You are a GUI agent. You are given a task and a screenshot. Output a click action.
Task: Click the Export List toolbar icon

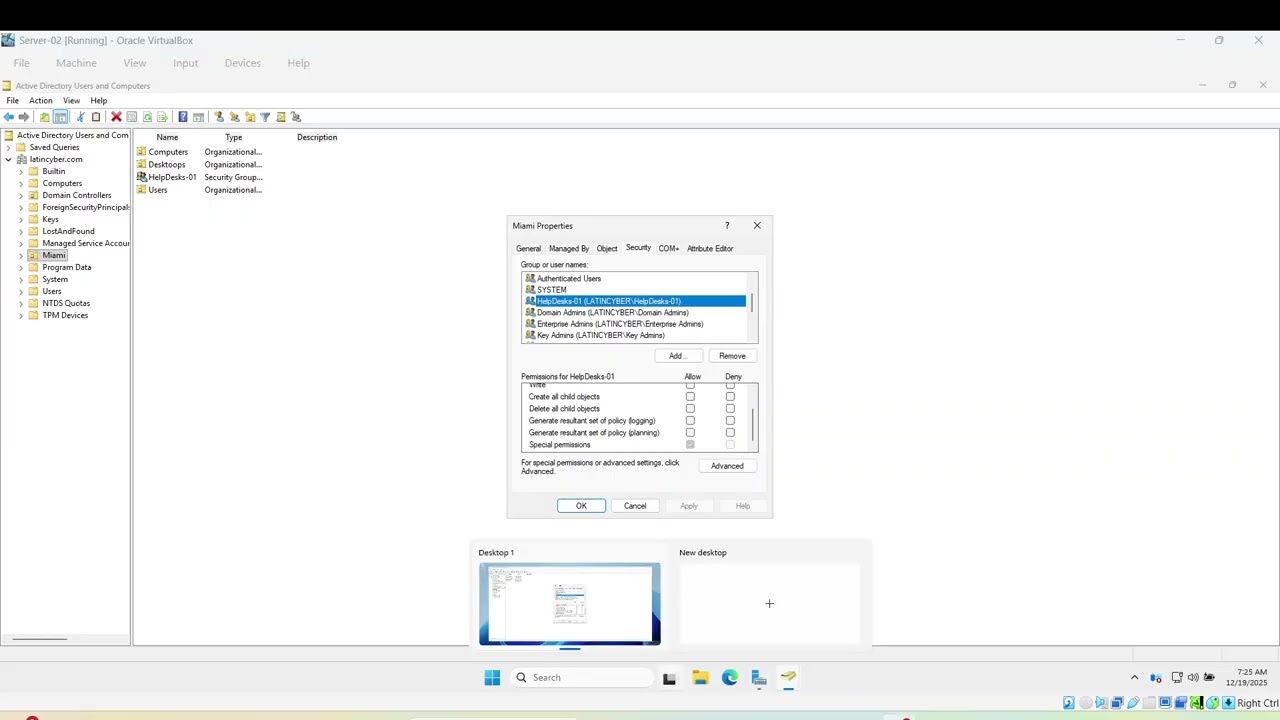coord(162,117)
